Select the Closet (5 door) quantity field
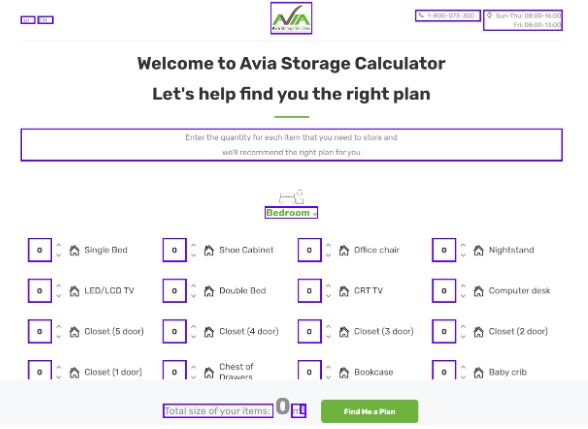Image resolution: width=588 pixels, height=429 pixels. click(x=40, y=332)
